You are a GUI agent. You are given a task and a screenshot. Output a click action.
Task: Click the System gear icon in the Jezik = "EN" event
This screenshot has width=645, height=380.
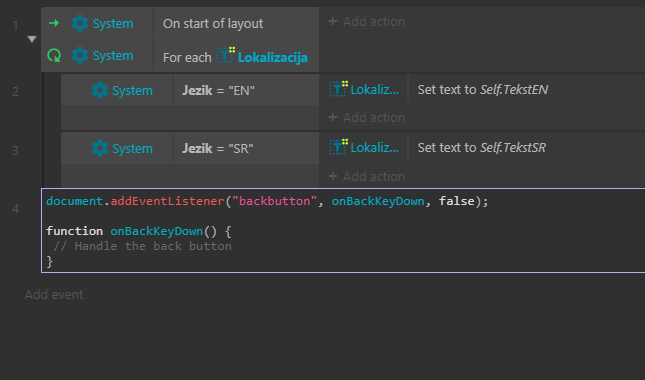[100, 90]
